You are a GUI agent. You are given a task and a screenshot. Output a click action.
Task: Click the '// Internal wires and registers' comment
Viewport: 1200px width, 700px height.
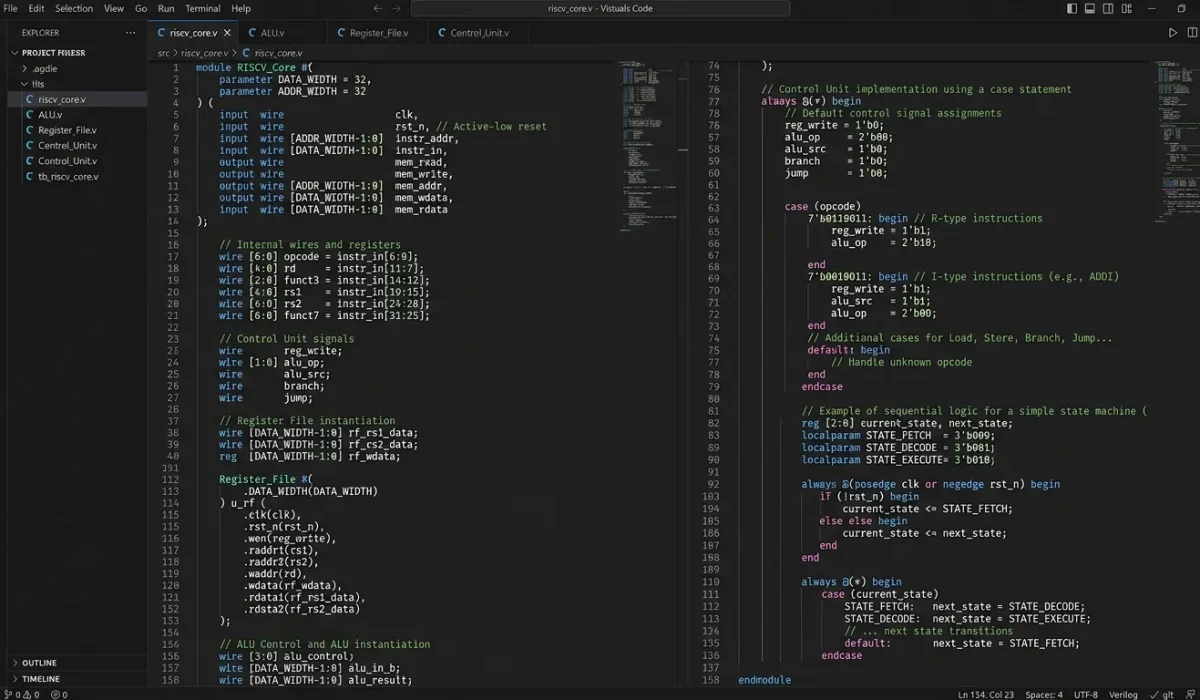(310, 245)
